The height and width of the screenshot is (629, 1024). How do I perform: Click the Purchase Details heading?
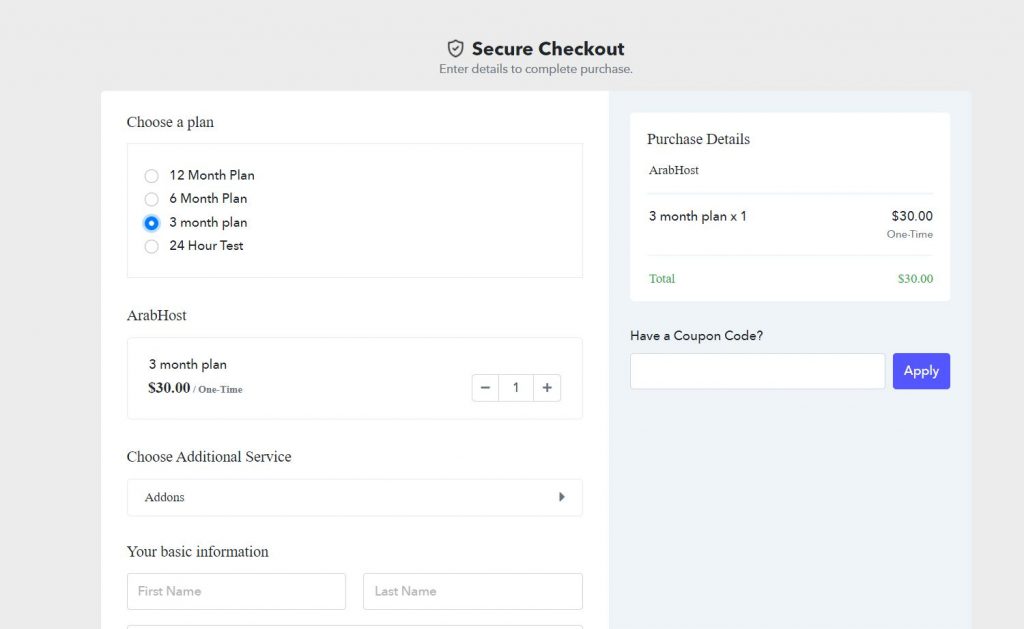(698, 139)
